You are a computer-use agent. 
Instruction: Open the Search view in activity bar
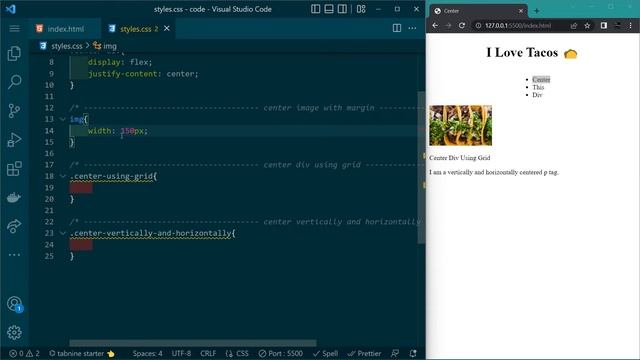[14, 82]
